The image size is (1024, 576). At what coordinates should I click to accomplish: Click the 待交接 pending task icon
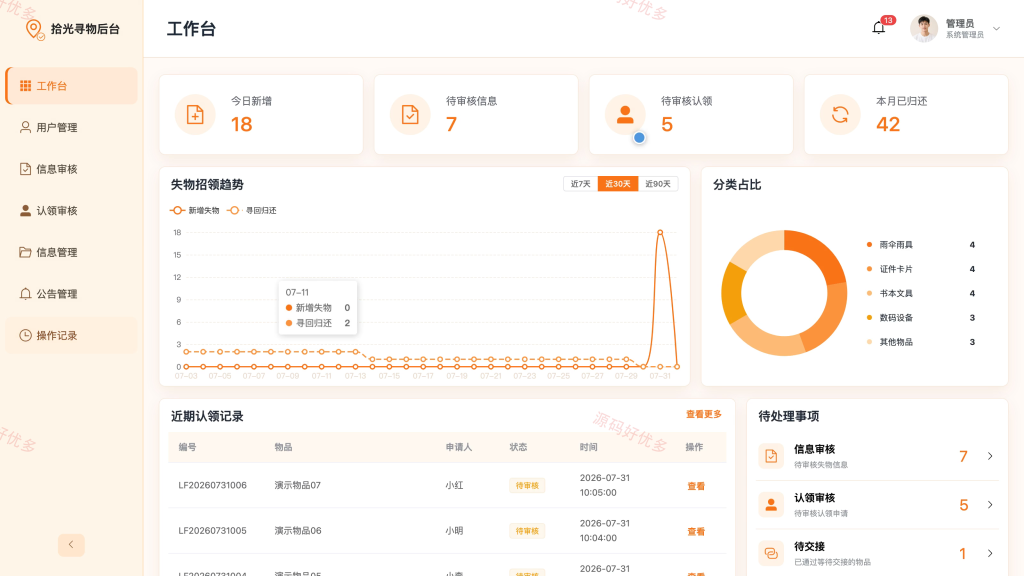coord(771,553)
